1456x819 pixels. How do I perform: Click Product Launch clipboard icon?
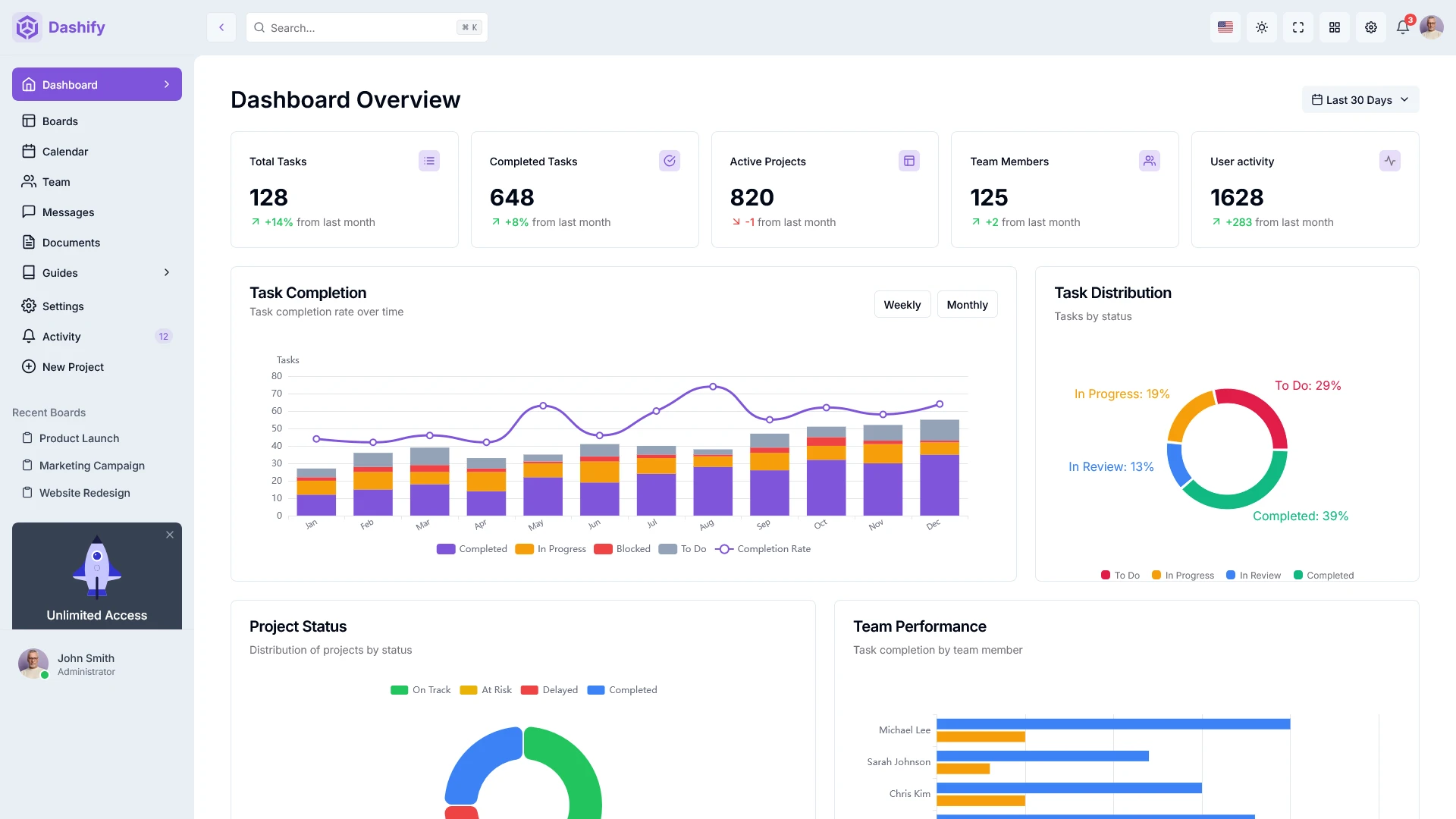coord(27,438)
